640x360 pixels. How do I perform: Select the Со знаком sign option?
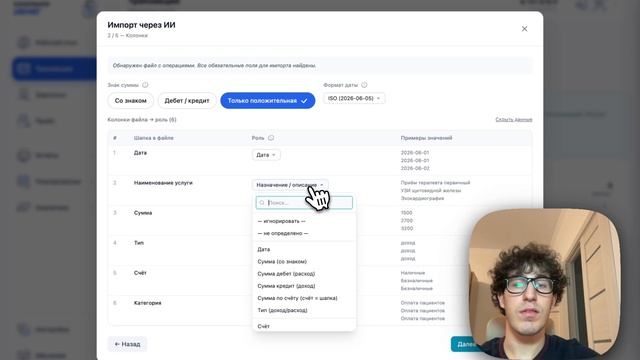131,101
